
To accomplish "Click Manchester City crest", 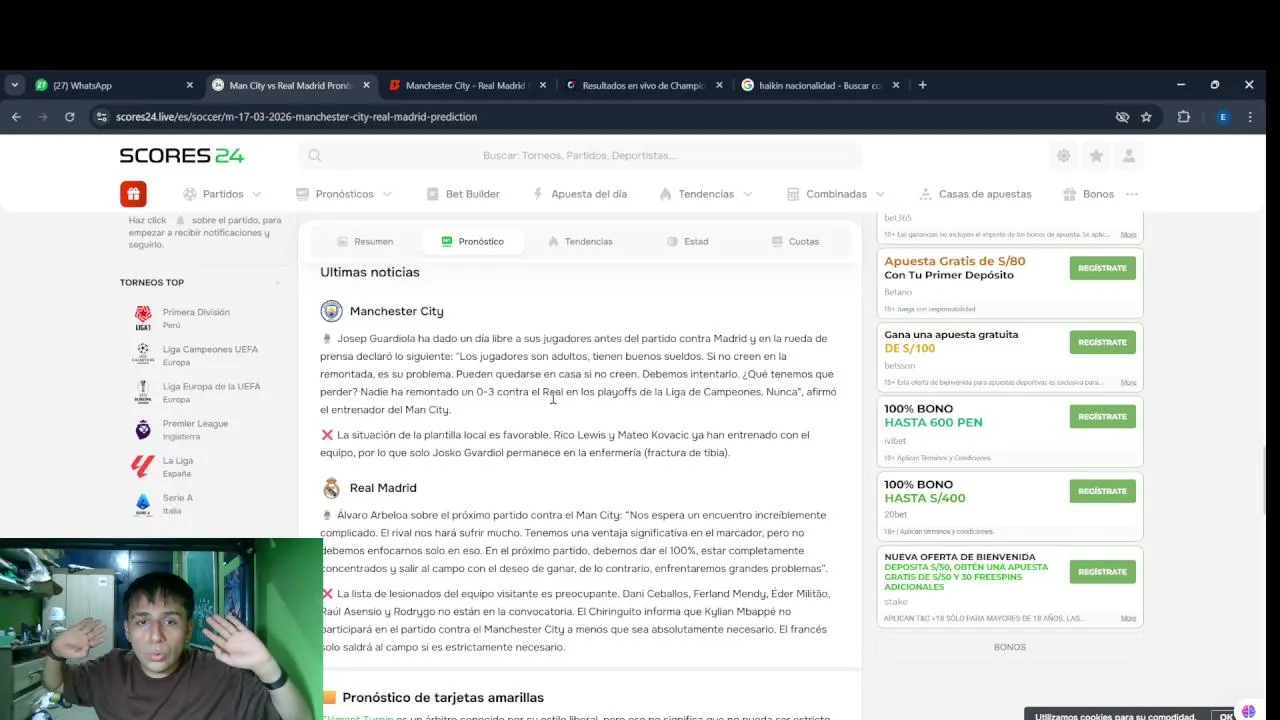I will pos(331,311).
